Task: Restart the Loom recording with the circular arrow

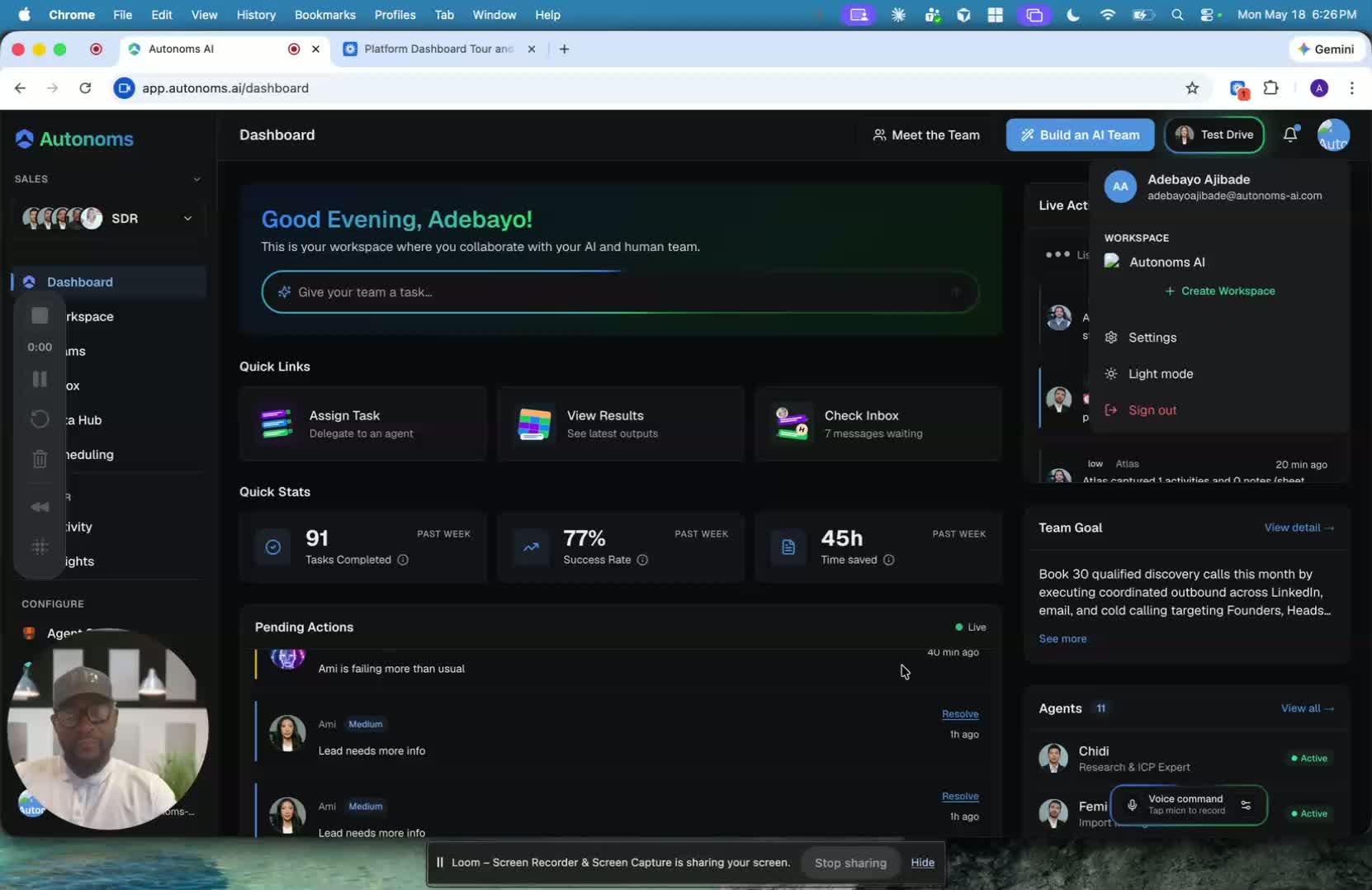Action: point(40,419)
